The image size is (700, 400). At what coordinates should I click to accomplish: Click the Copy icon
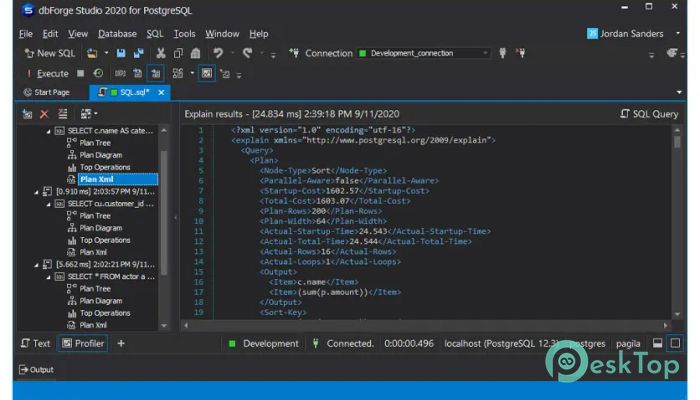coord(178,53)
